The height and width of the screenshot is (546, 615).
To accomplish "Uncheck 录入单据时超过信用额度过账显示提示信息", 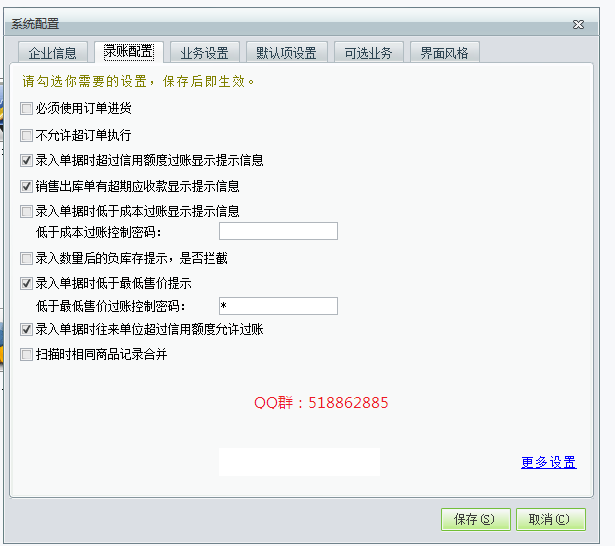I will pos(27,160).
